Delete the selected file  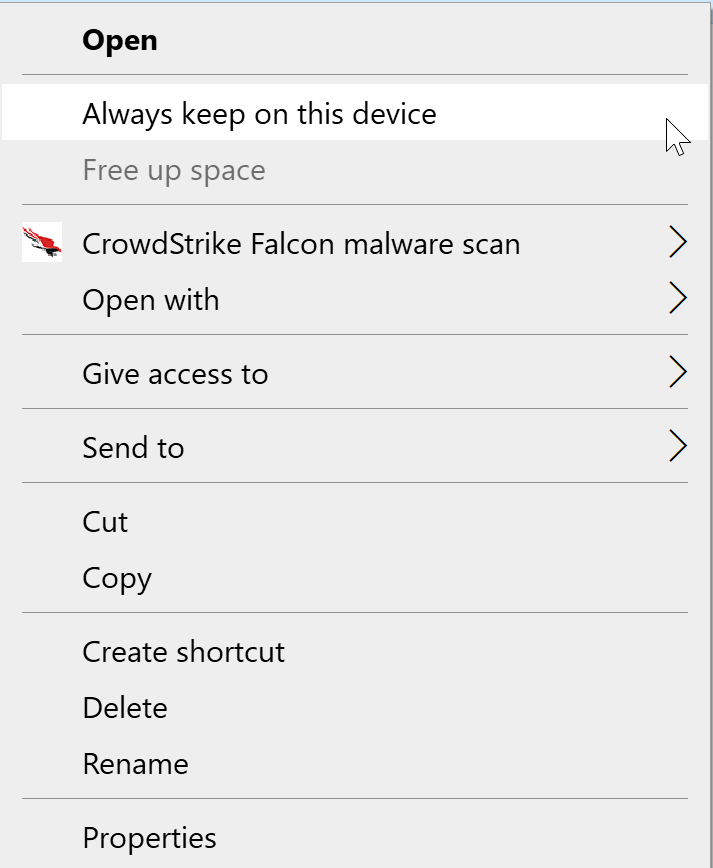pos(124,707)
